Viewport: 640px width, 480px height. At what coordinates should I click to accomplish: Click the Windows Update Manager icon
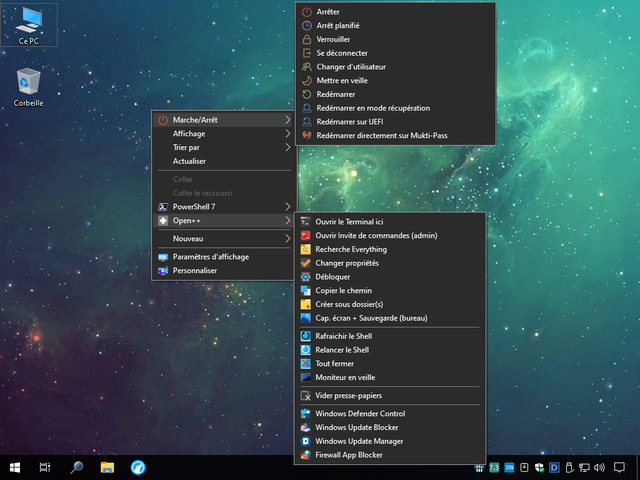(x=305, y=441)
